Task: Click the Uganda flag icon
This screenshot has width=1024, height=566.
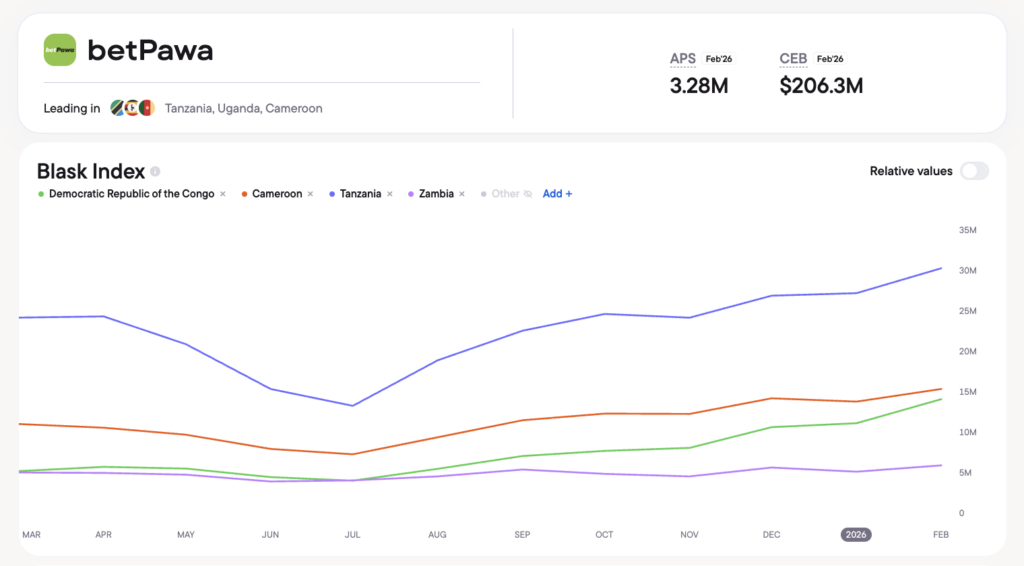Action: pos(132,108)
